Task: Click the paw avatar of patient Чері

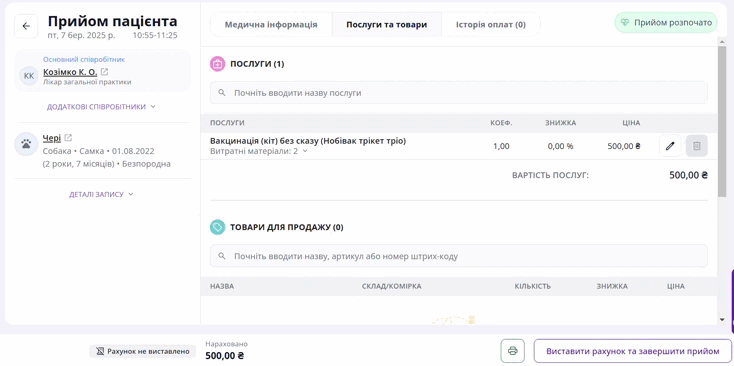Action: click(x=26, y=144)
